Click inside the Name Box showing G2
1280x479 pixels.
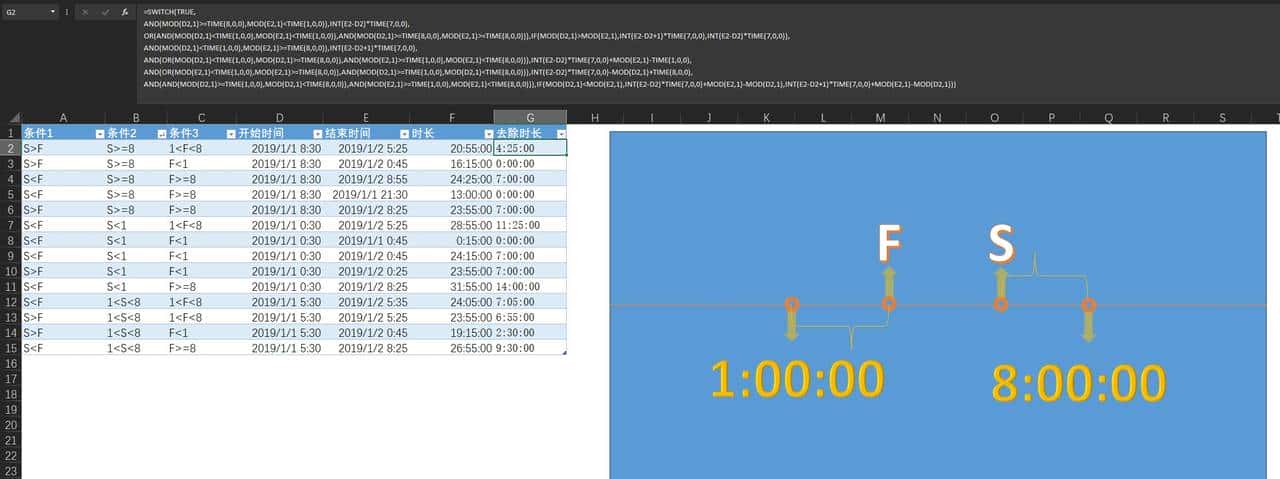coord(24,12)
